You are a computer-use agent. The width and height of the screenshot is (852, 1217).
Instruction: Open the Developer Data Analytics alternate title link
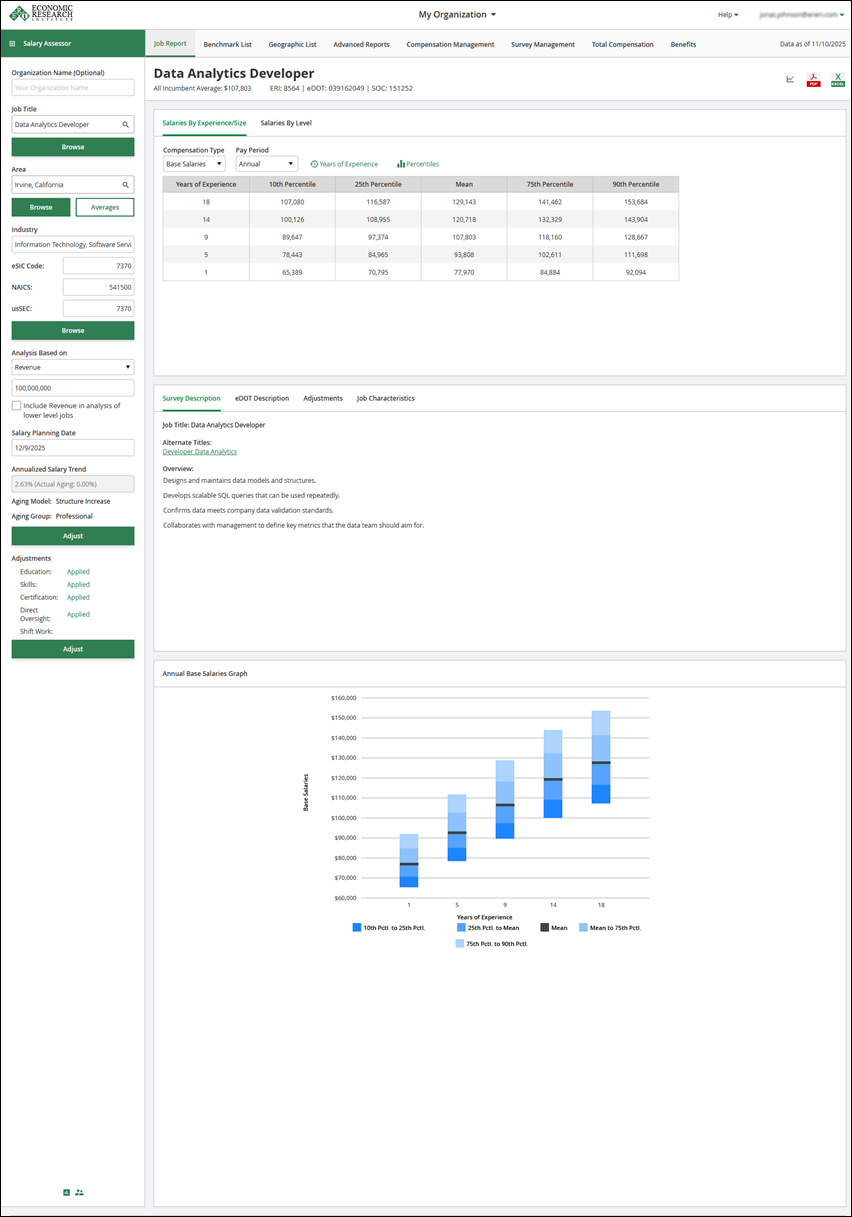pyautogui.click(x=199, y=452)
